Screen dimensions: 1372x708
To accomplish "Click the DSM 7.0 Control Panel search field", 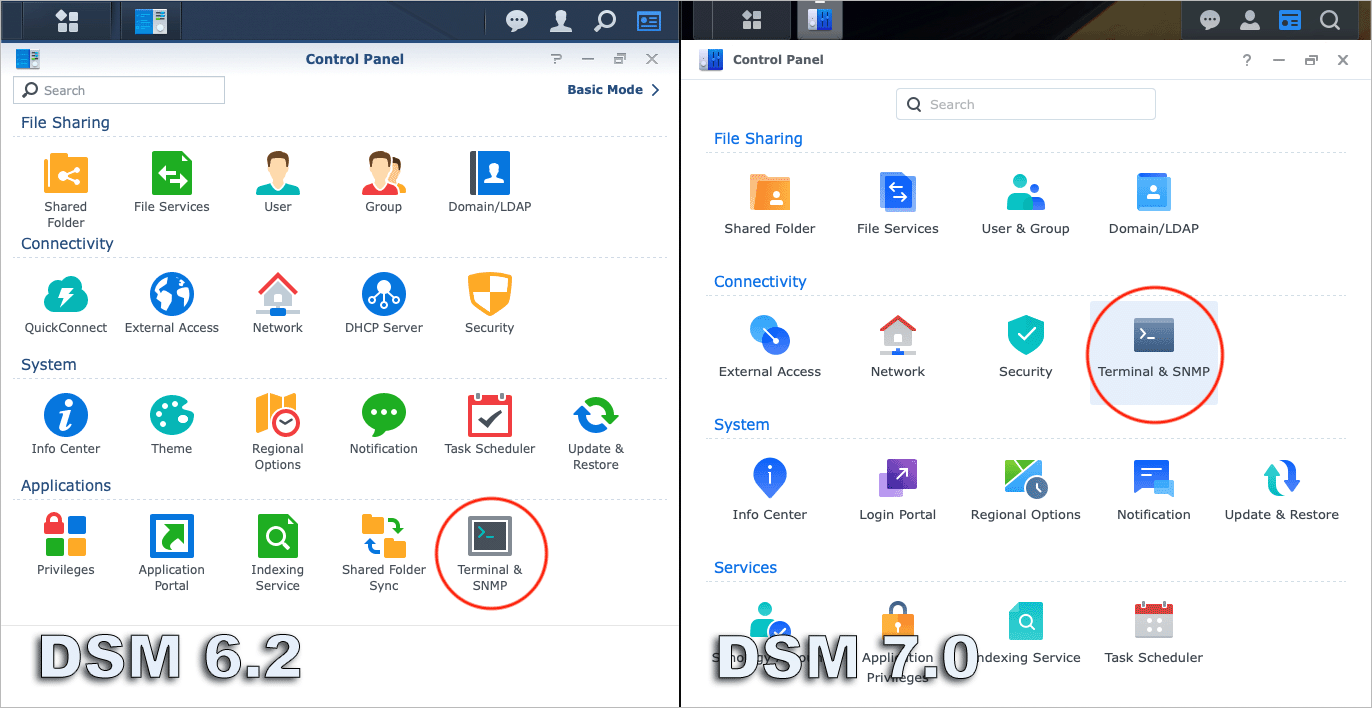I will tap(1026, 104).
